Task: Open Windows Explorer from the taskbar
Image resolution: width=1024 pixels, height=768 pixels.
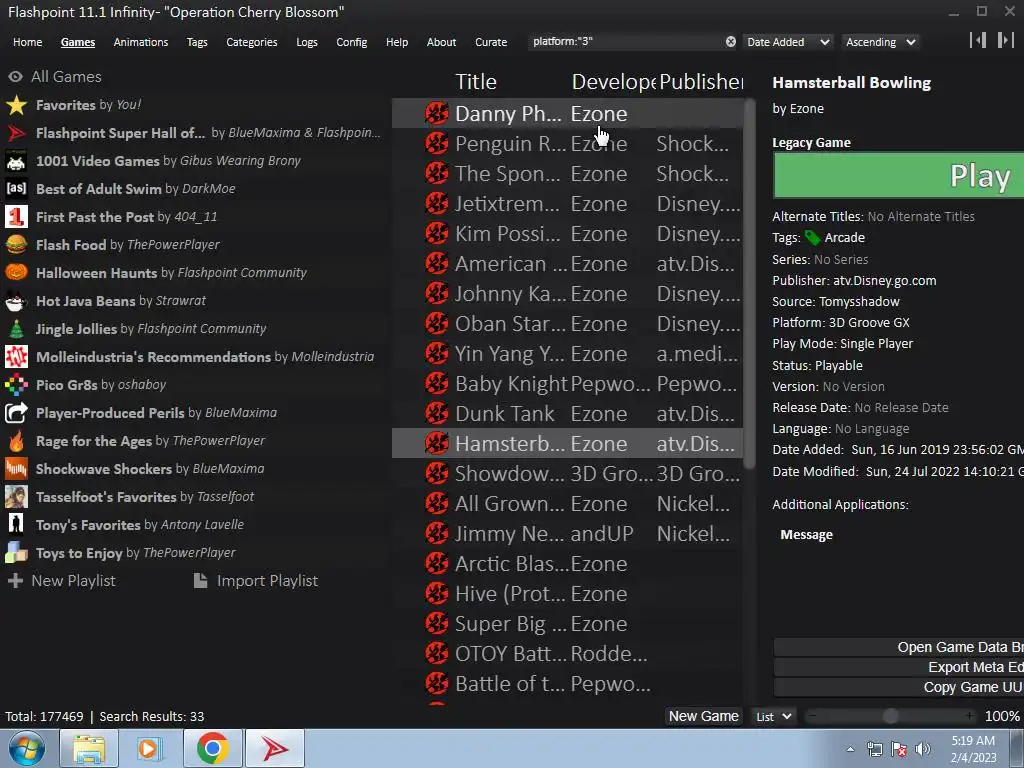Action: [x=89, y=748]
